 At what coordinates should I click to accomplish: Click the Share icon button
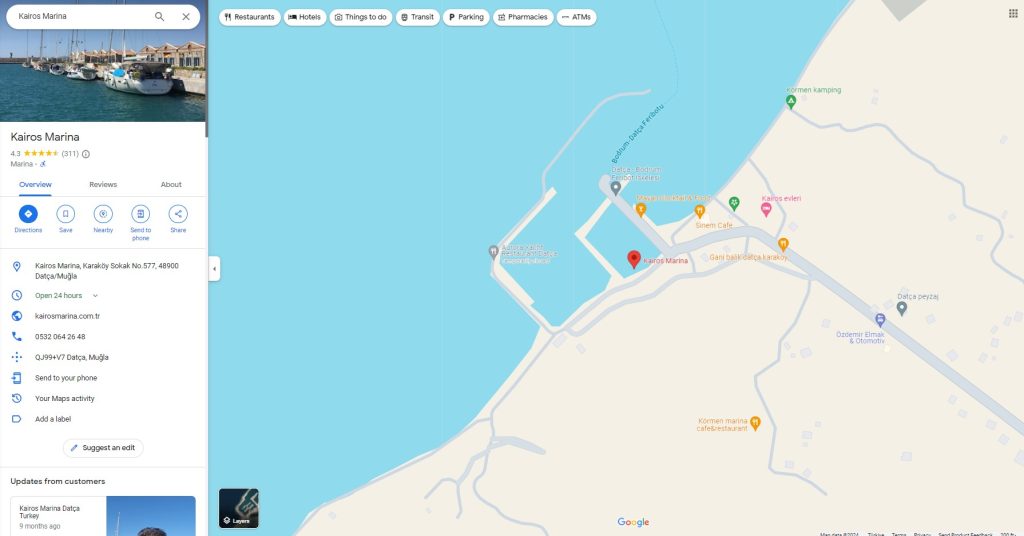[178, 213]
